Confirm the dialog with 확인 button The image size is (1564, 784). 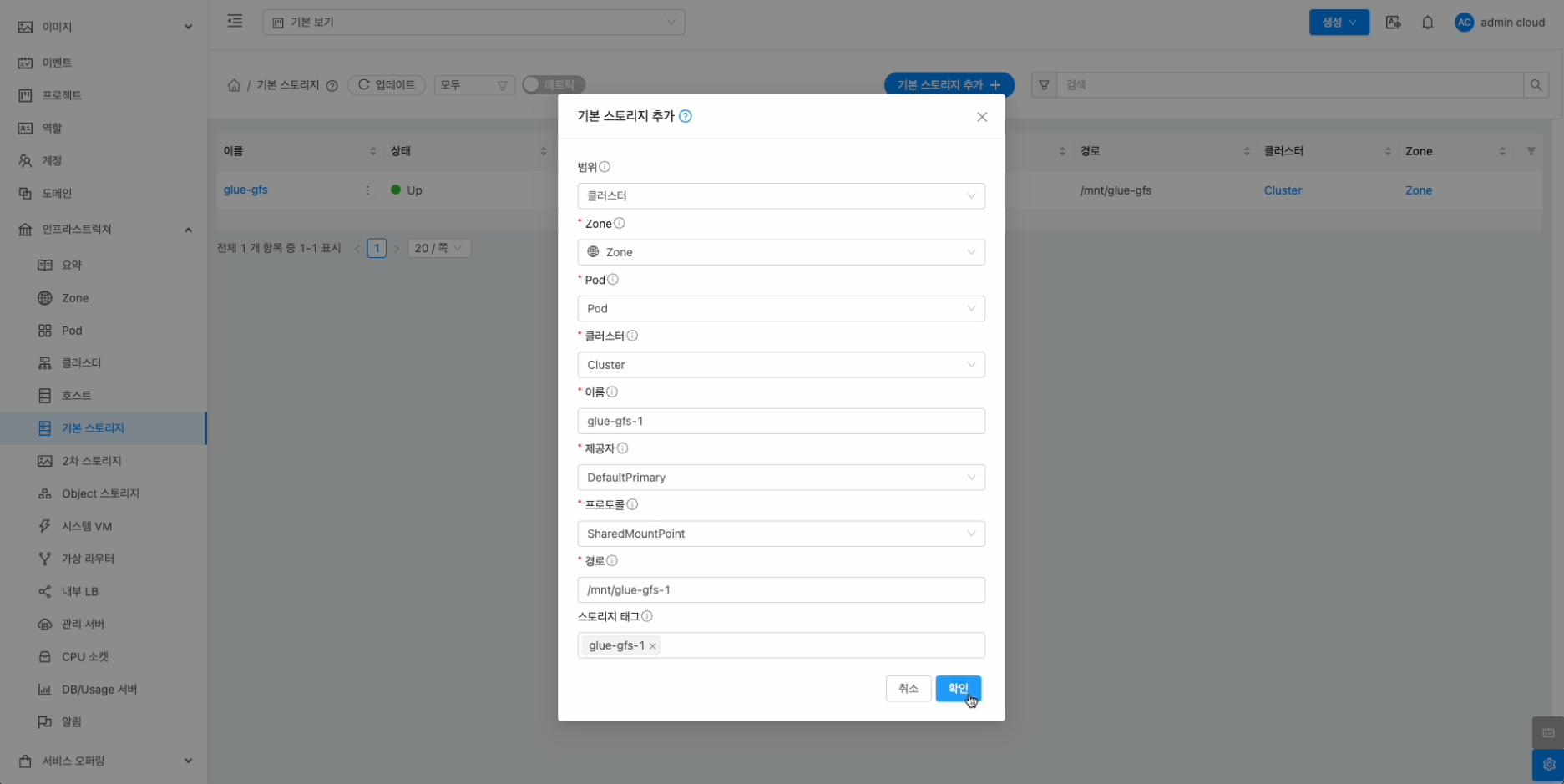pos(958,689)
